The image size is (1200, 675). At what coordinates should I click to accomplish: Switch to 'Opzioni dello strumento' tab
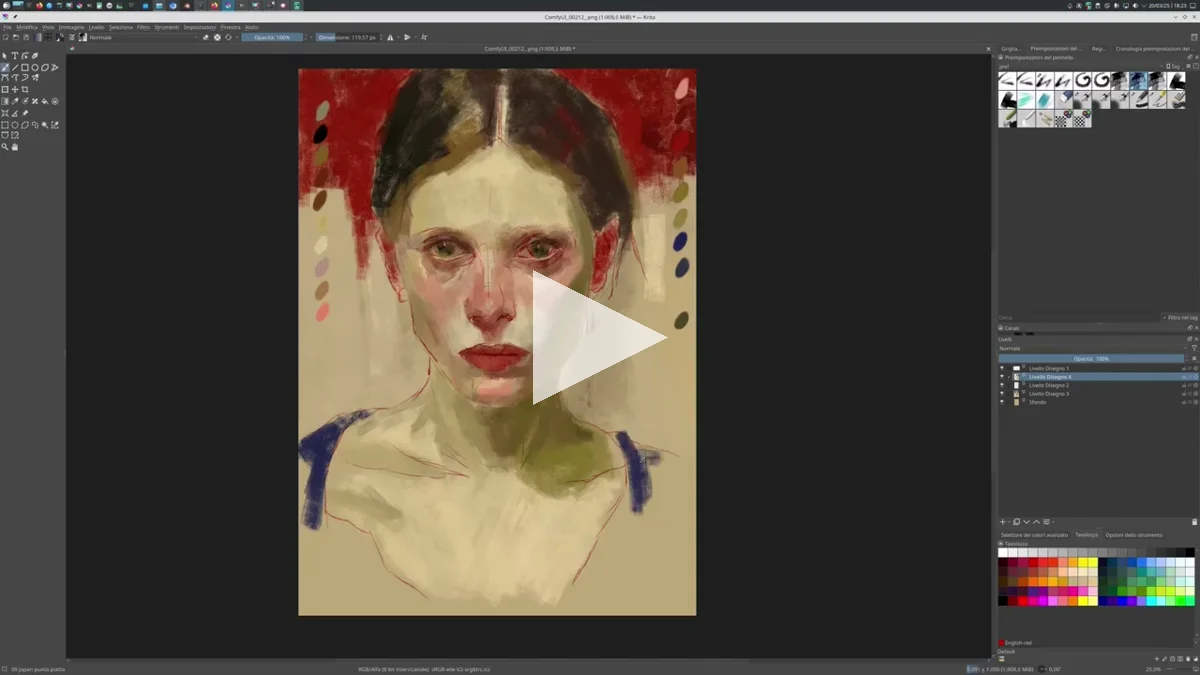pyautogui.click(x=1133, y=535)
